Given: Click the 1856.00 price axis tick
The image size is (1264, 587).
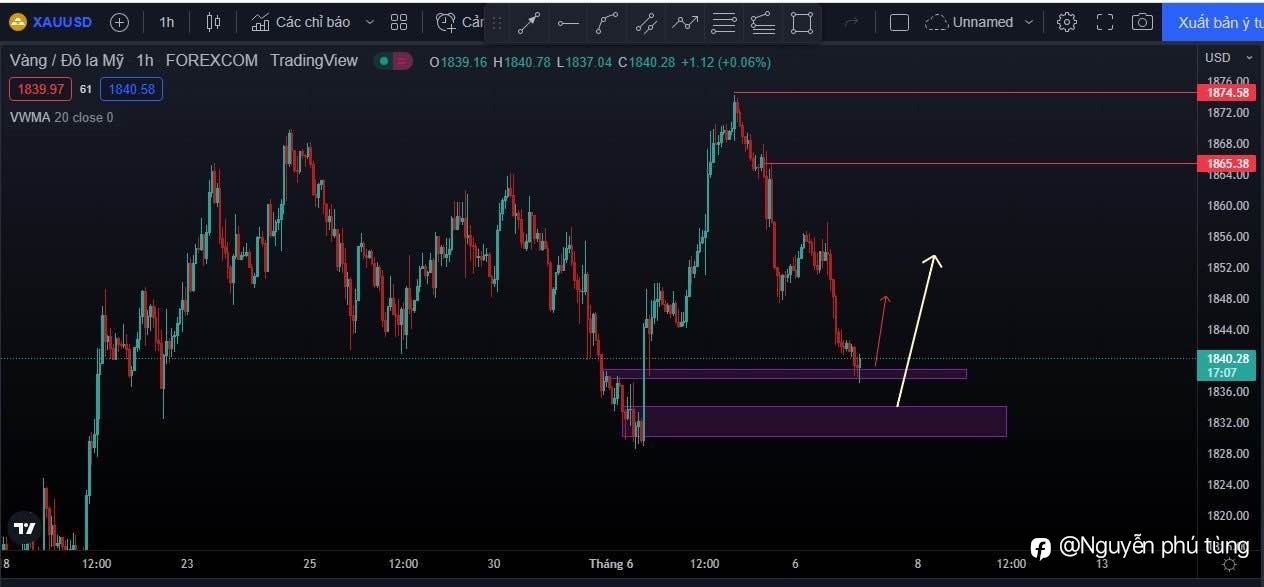Looking at the screenshot, I should (x=1228, y=237).
